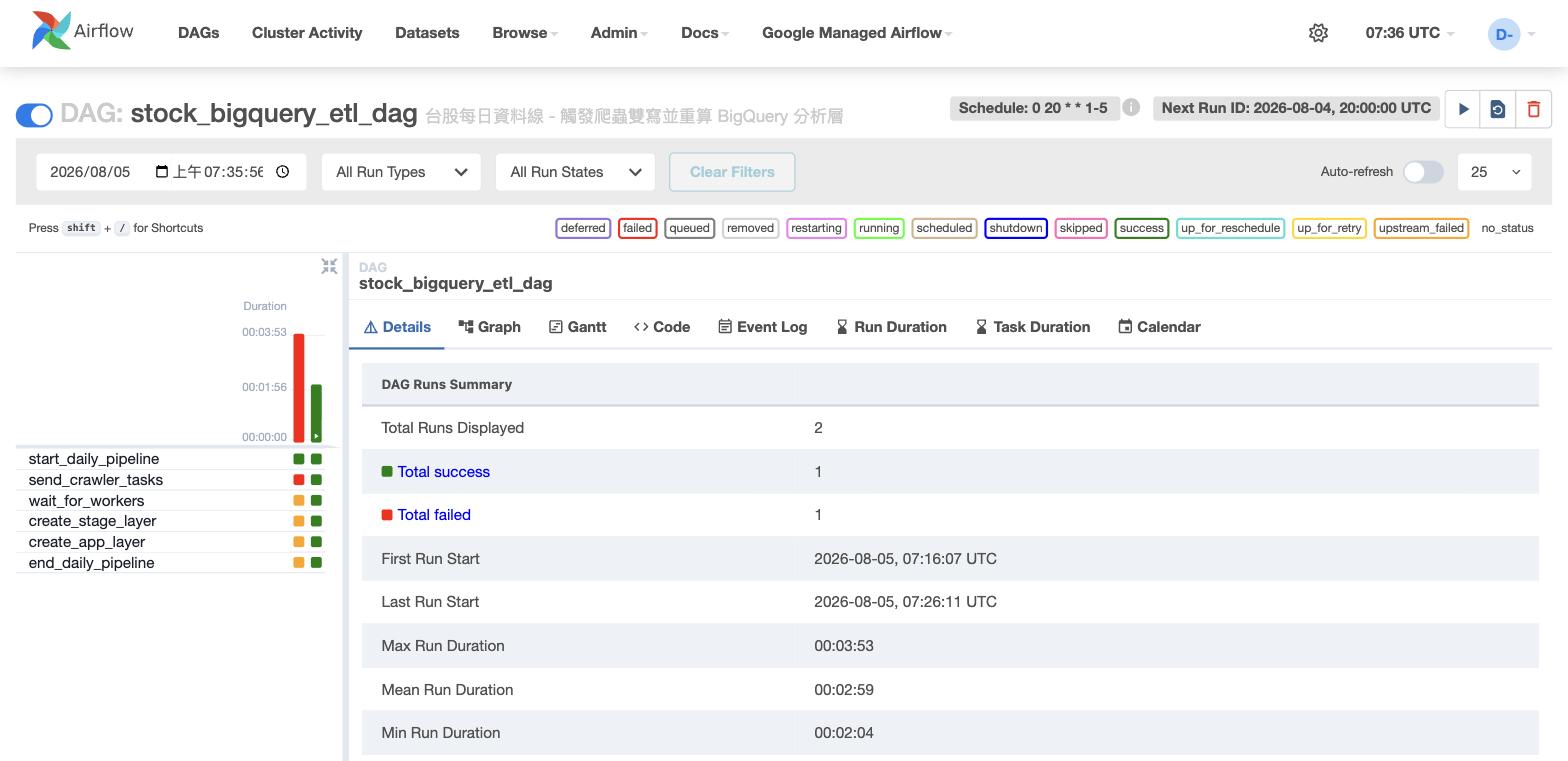Collapse the grid panel with the shrink icon

(329, 266)
